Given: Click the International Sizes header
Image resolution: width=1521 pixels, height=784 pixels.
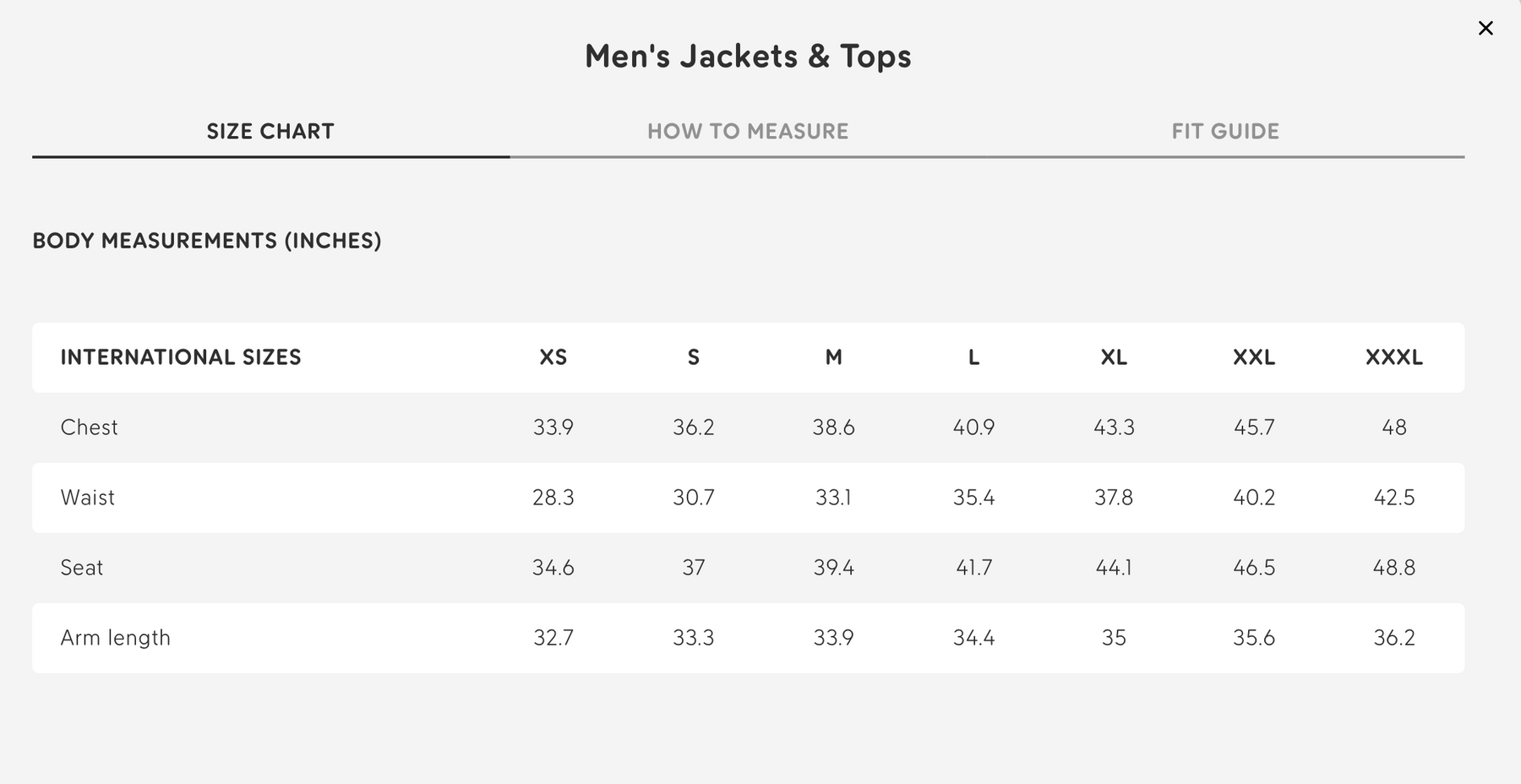Looking at the screenshot, I should (181, 357).
